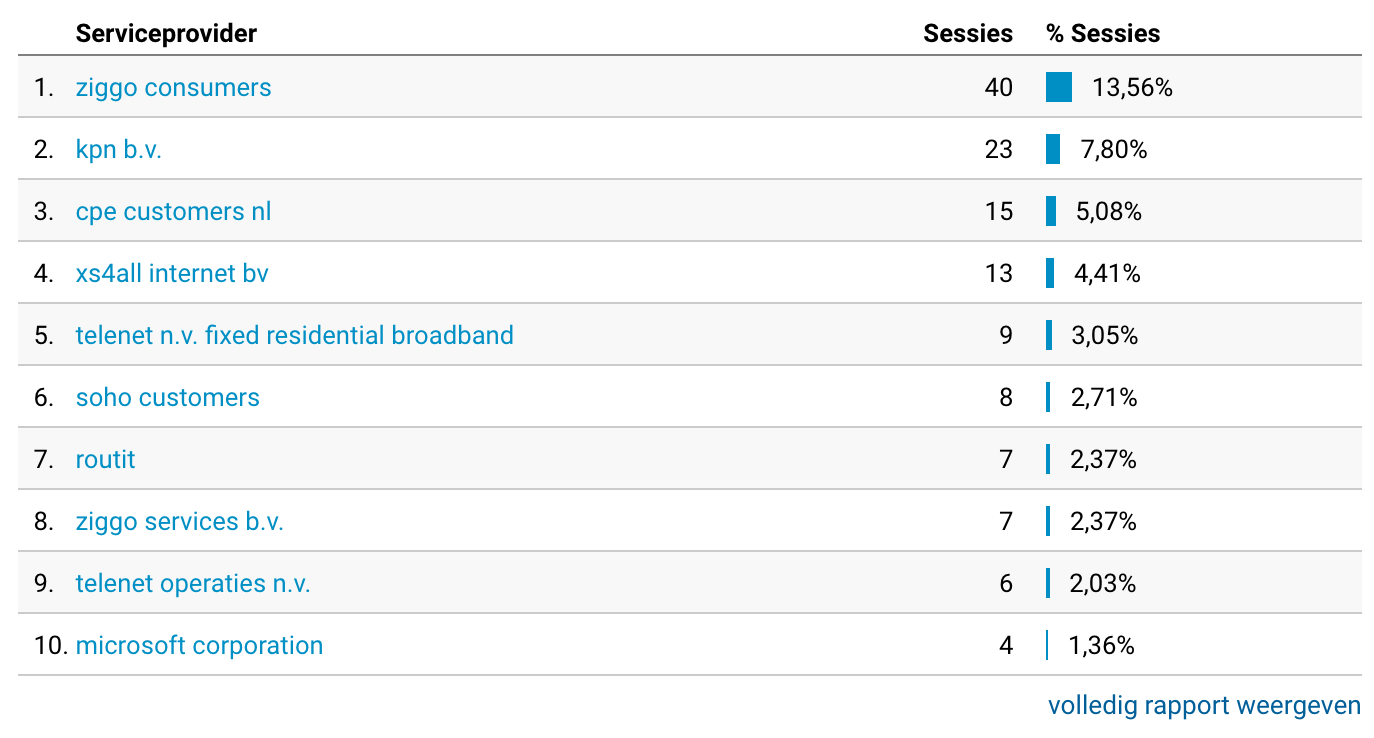Screen dimensions: 1374x738
Task: Click the Serviceprovider column header
Action: coord(166,34)
